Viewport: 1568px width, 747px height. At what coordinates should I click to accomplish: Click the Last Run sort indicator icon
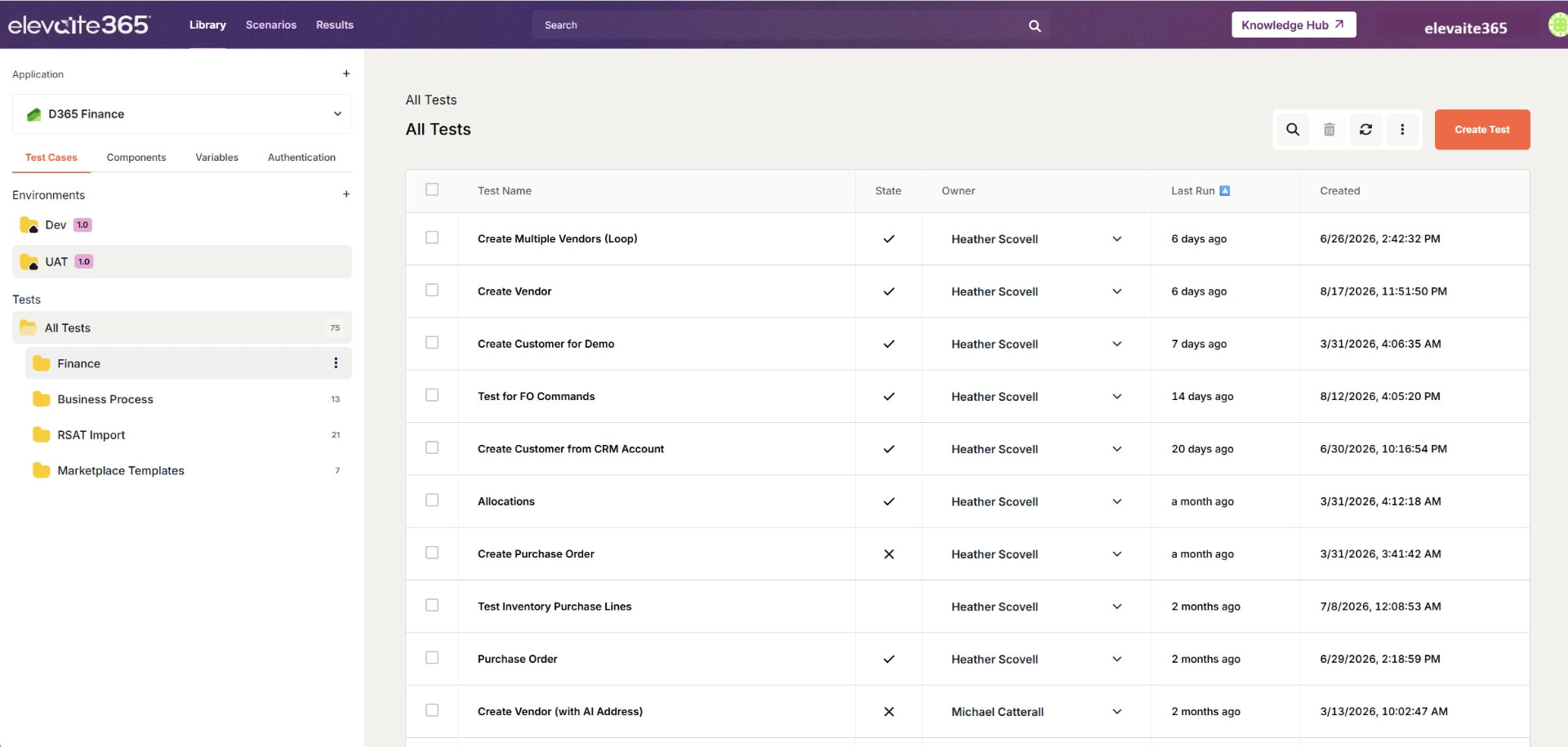click(1224, 191)
